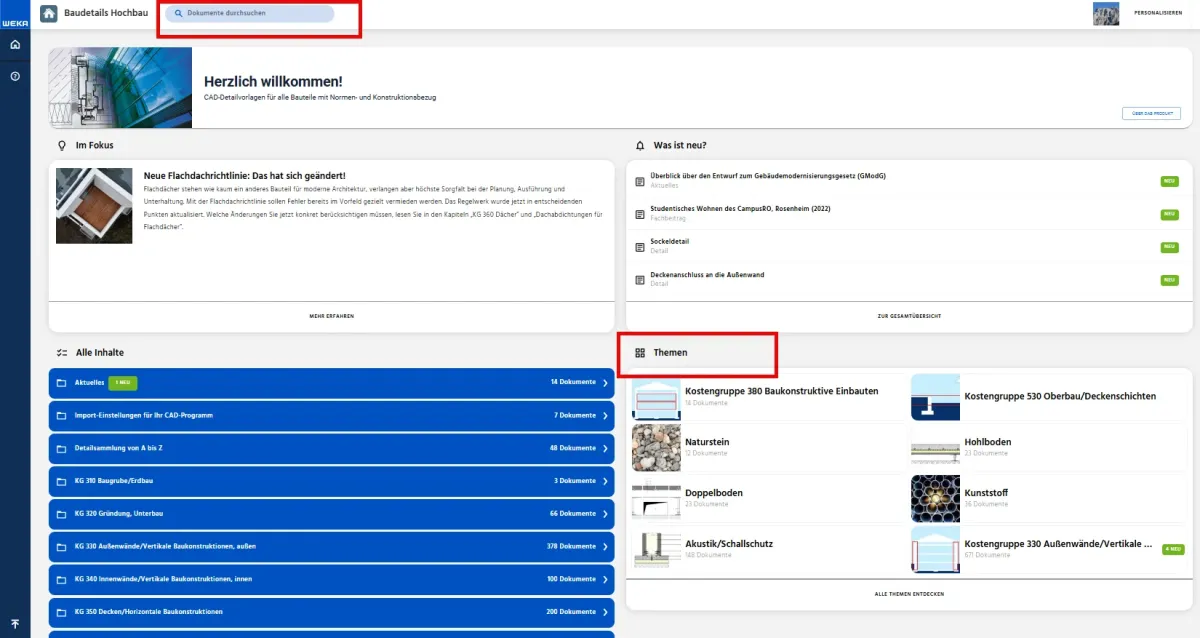Viewport: 1200px width, 638px height.
Task: Click the folder icon of KG 320 Gründung, Unterbau
Action: click(62, 514)
